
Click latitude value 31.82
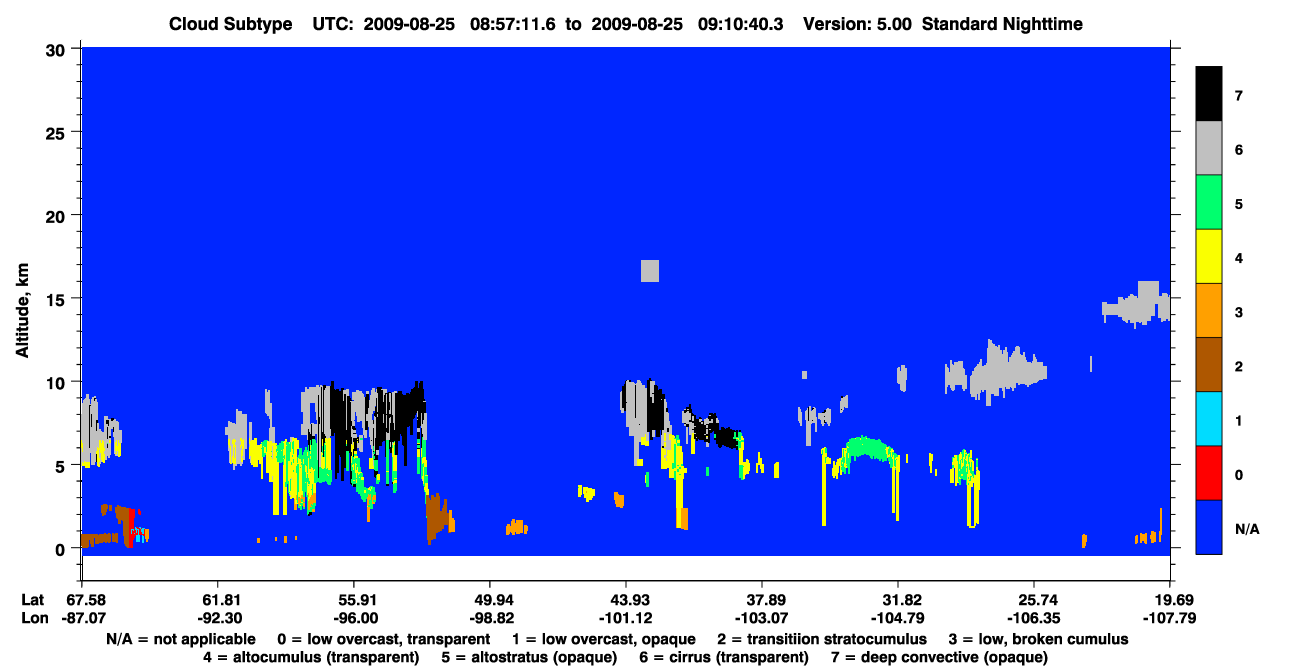(x=898, y=600)
